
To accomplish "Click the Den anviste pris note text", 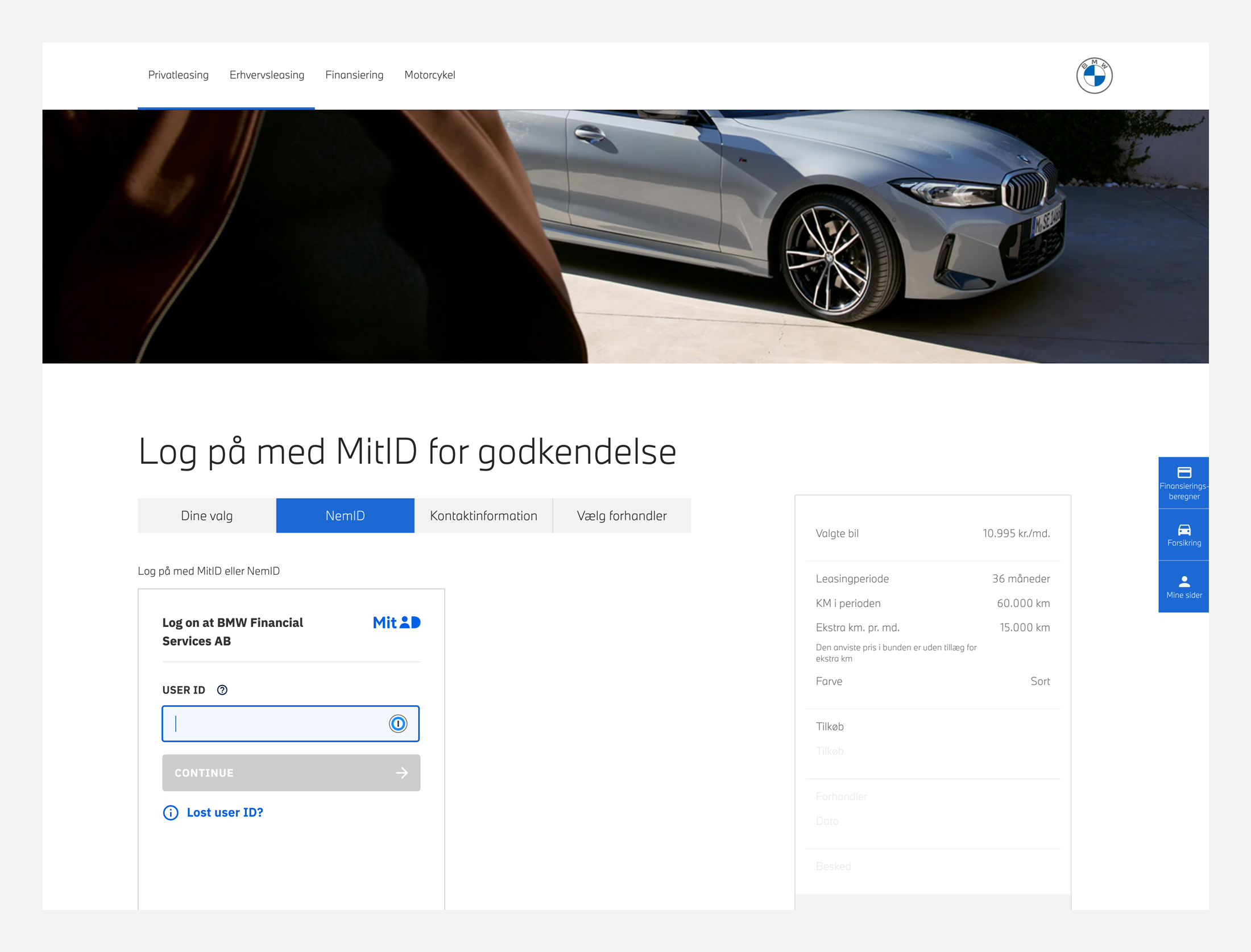I will pos(896,653).
